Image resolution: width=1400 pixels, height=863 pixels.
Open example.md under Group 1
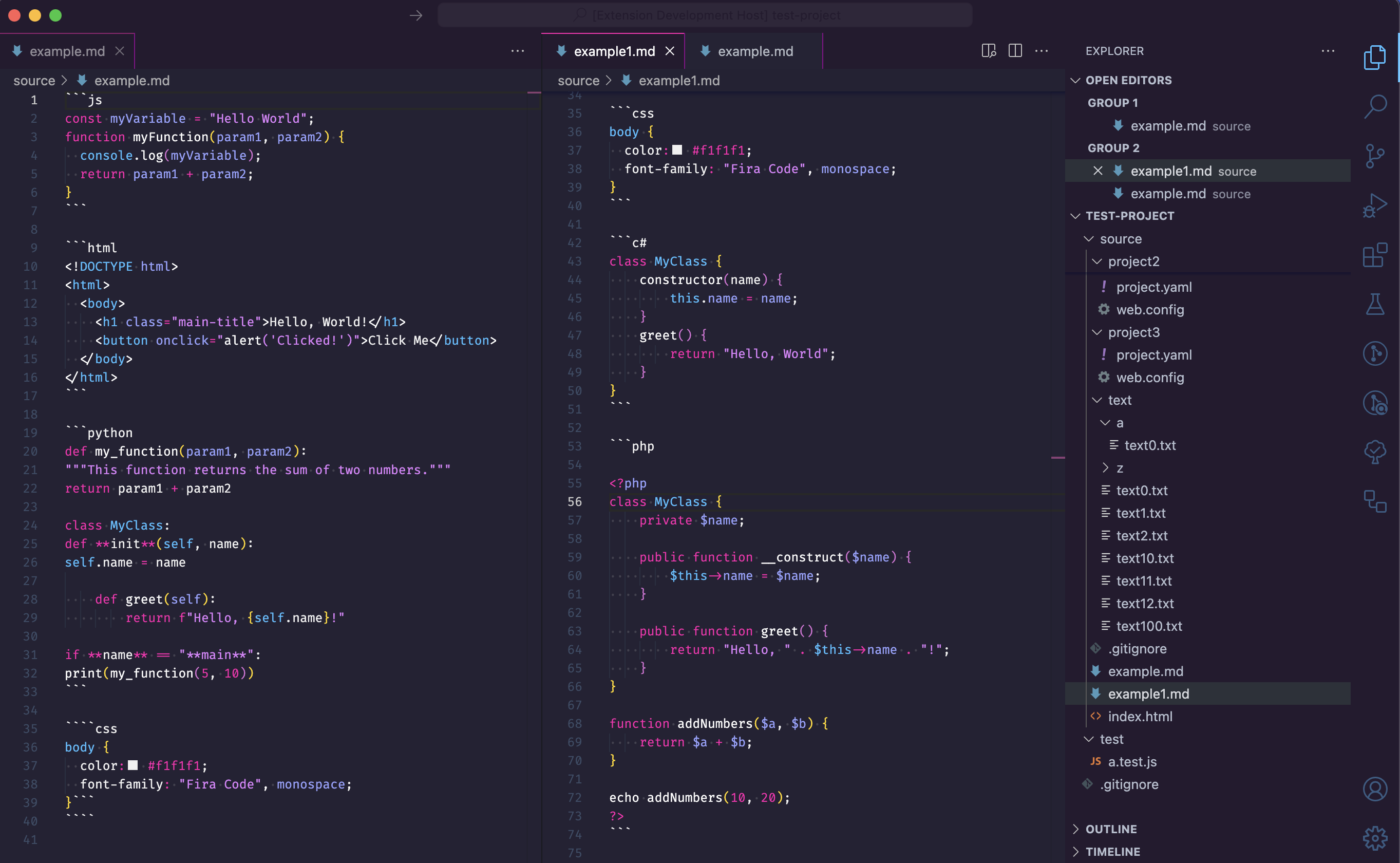(x=1208, y=125)
